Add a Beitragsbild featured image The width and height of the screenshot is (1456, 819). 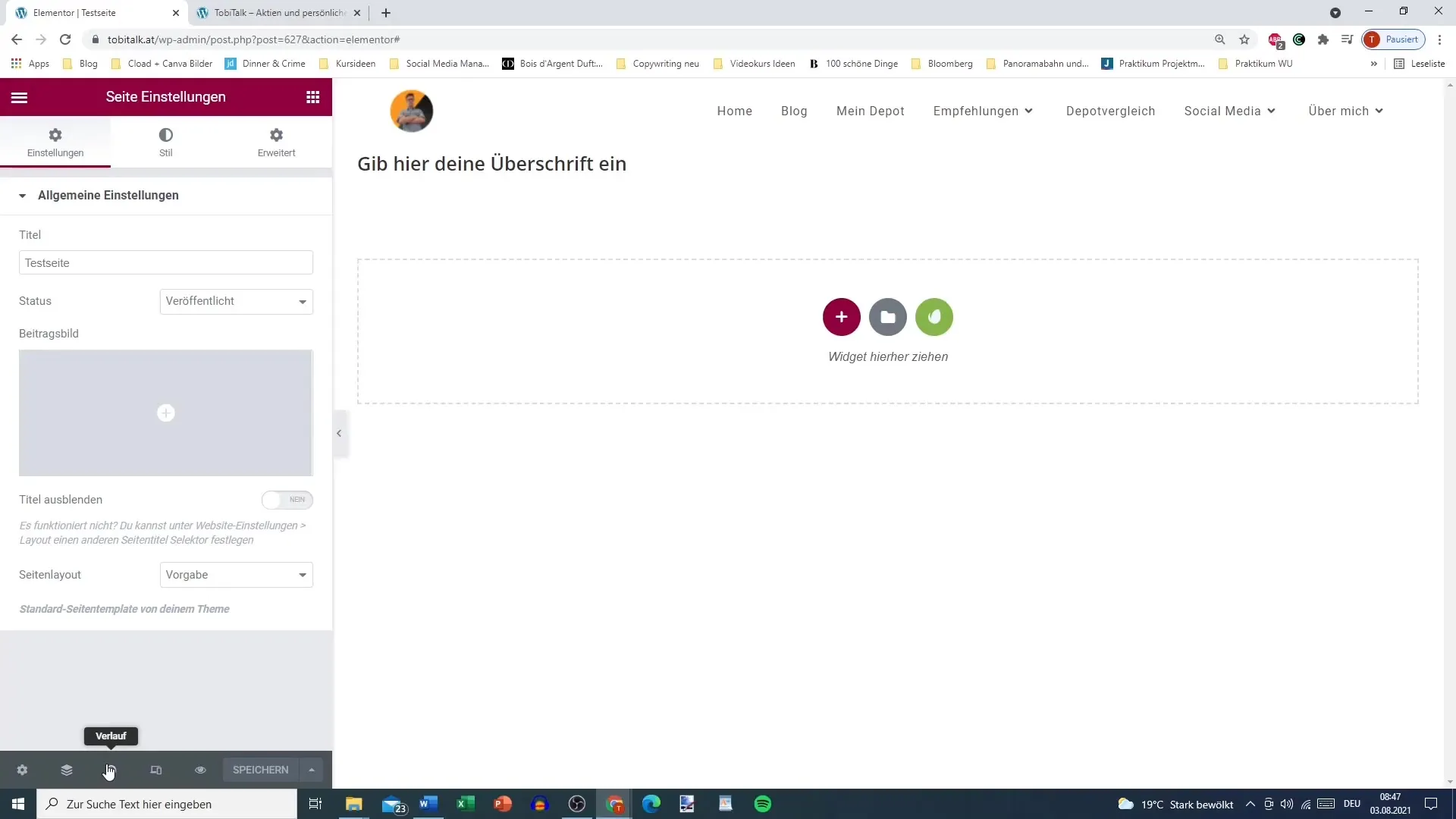[166, 413]
